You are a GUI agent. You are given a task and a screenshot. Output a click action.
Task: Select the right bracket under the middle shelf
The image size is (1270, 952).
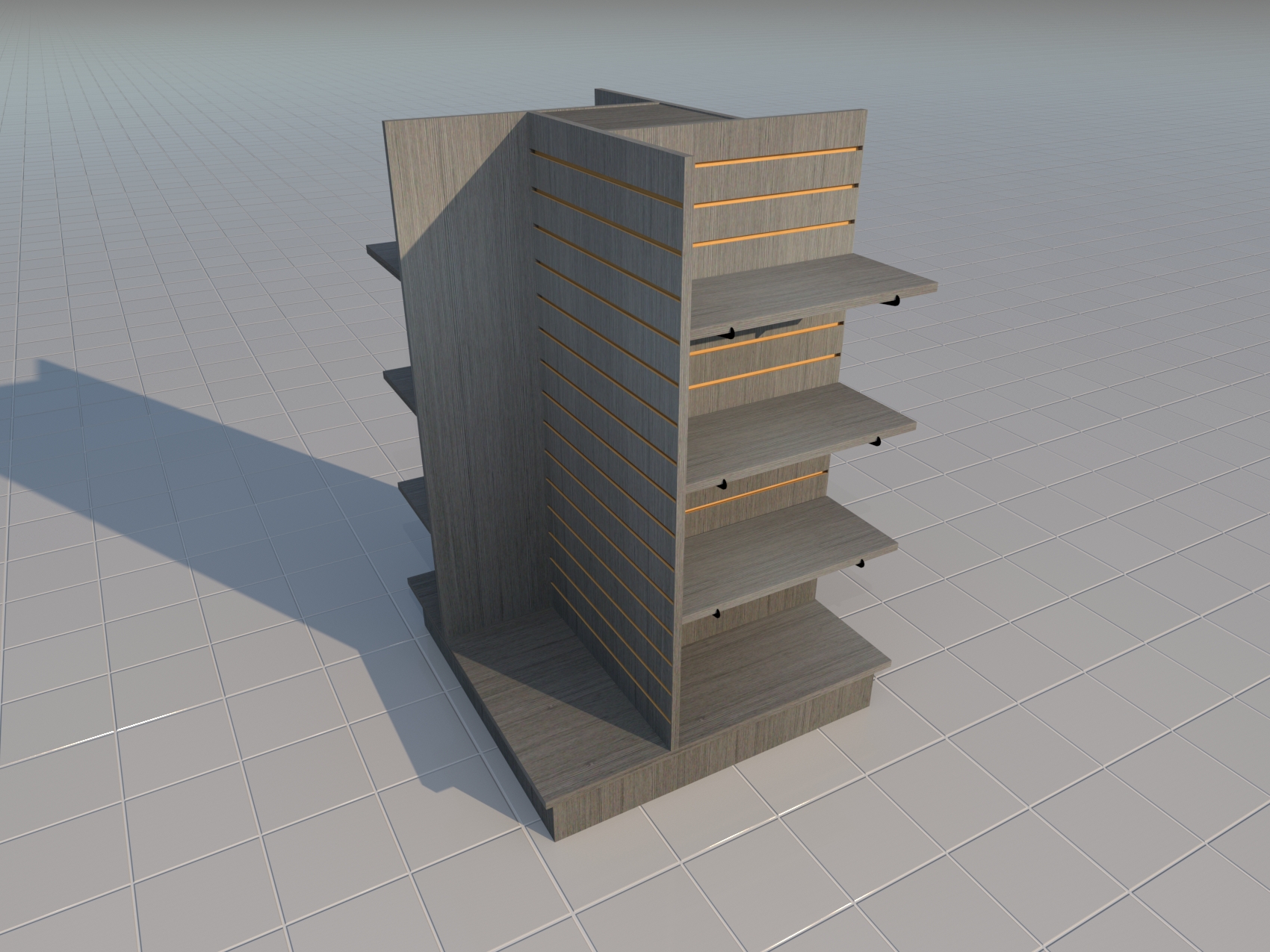[875, 442]
